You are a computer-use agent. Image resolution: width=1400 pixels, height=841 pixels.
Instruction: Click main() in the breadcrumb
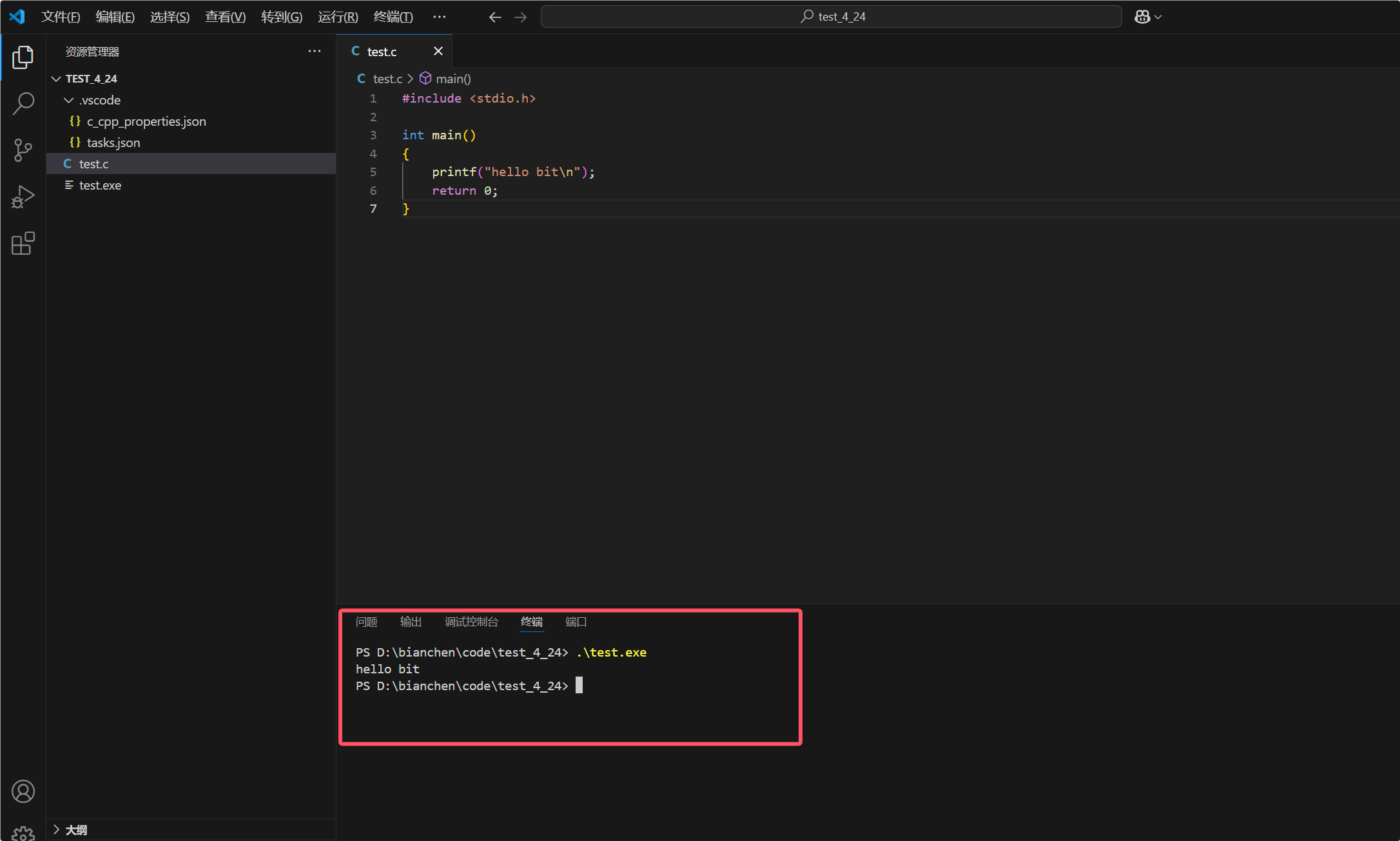452,79
